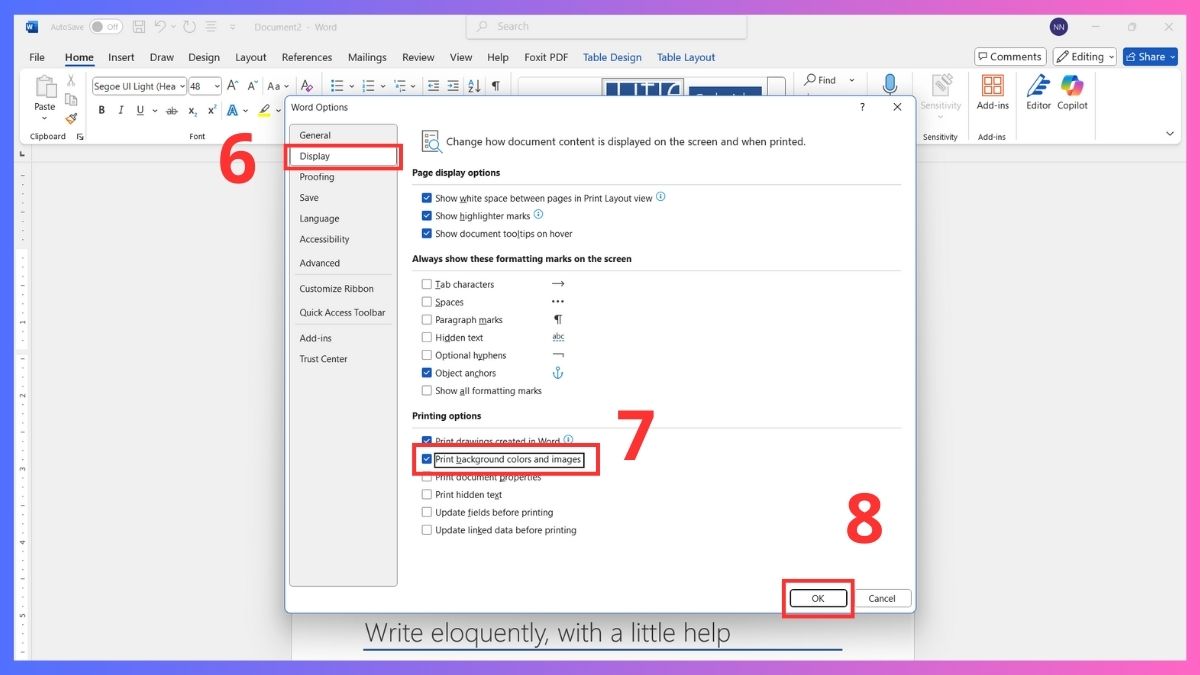Click the Redo arrow icon
The image size is (1200, 675).
click(190, 27)
